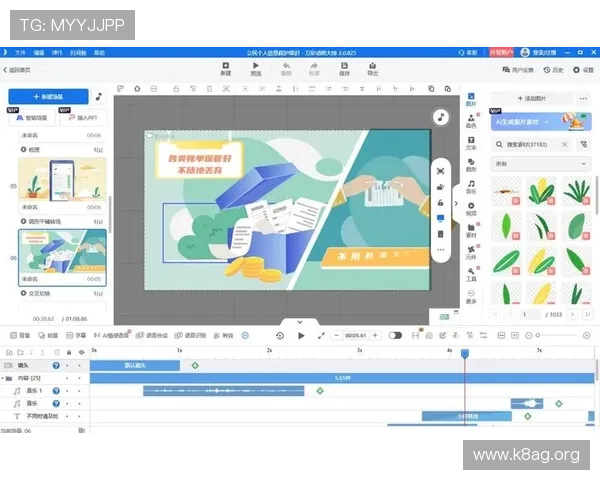Click the 新建 (New) toolbar icon
This screenshot has width=600, height=480.
pyautogui.click(x=225, y=68)
